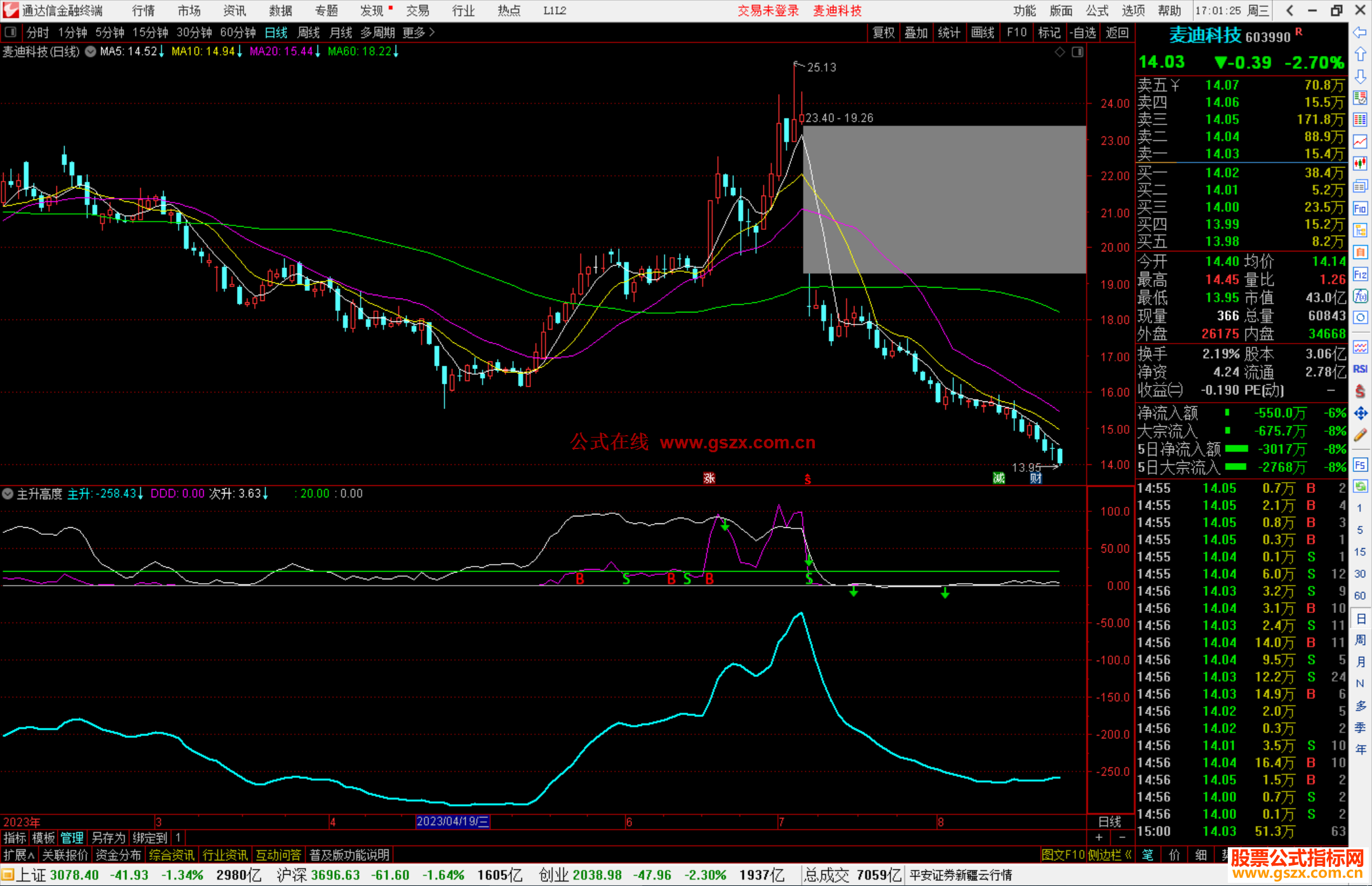Open the F10 company info sidebar icon
The height and width of the screenshot is (886, 1372).
pos(1360,208)
